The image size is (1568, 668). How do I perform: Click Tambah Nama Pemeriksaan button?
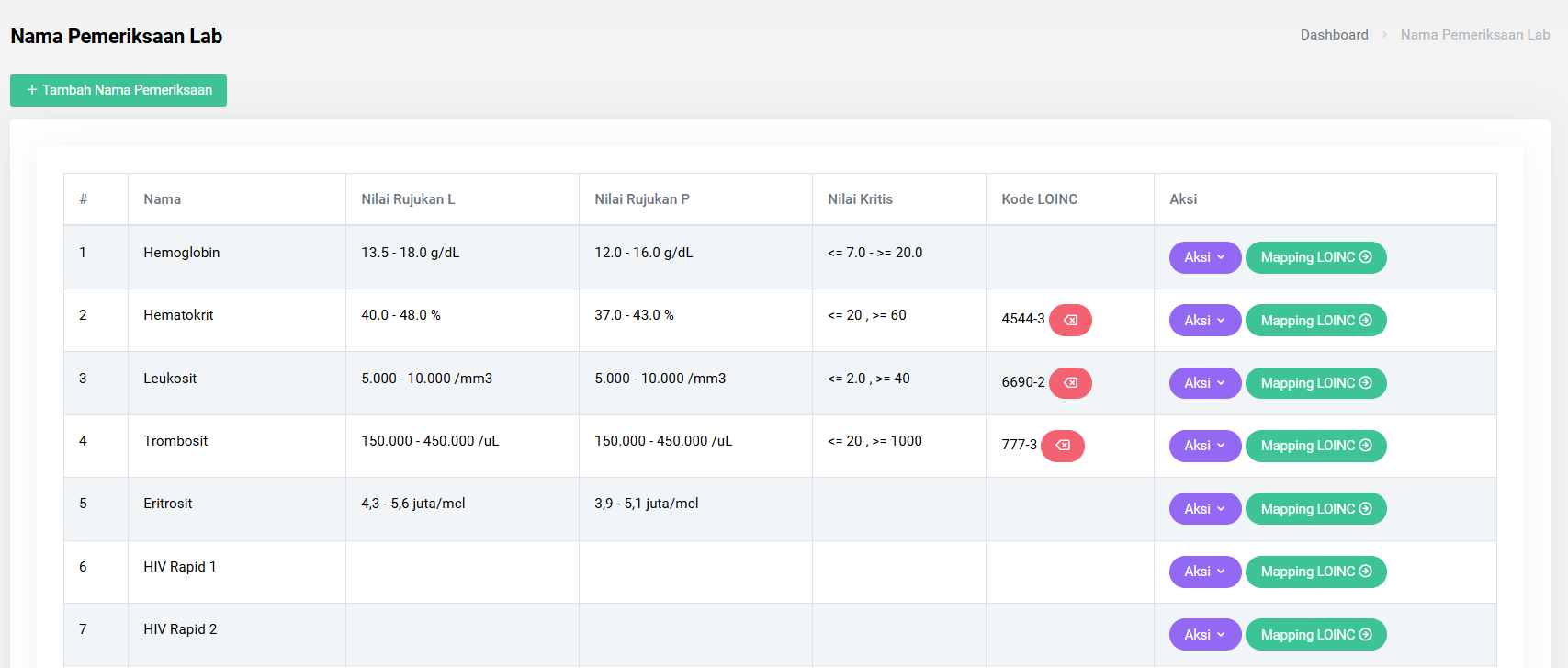(118, 90)
